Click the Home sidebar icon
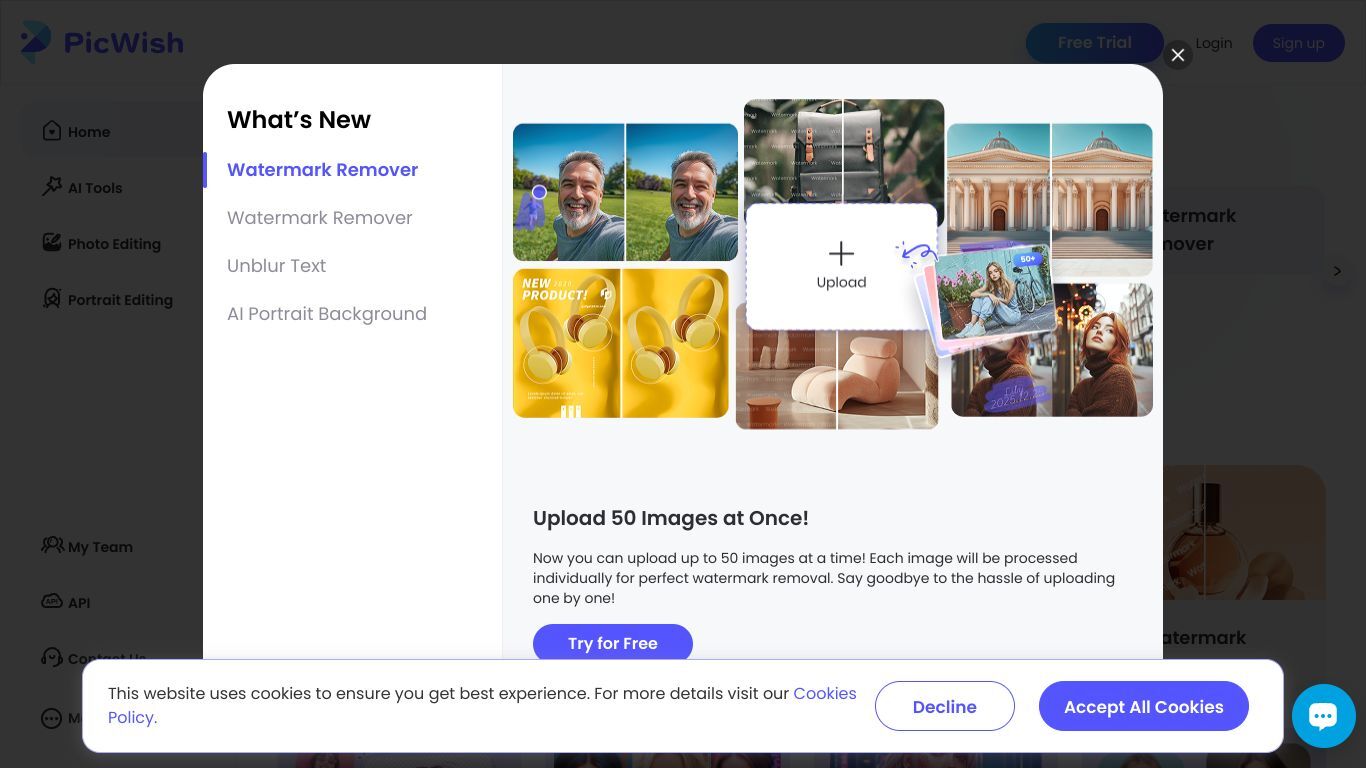 tap(52, 131)
